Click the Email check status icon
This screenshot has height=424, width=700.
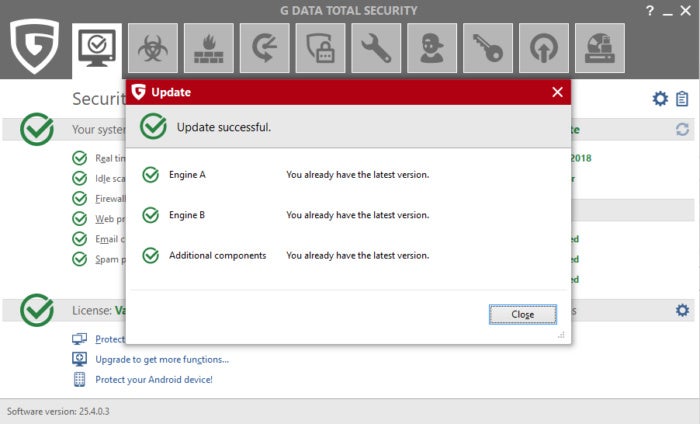[x=79, y=239]
